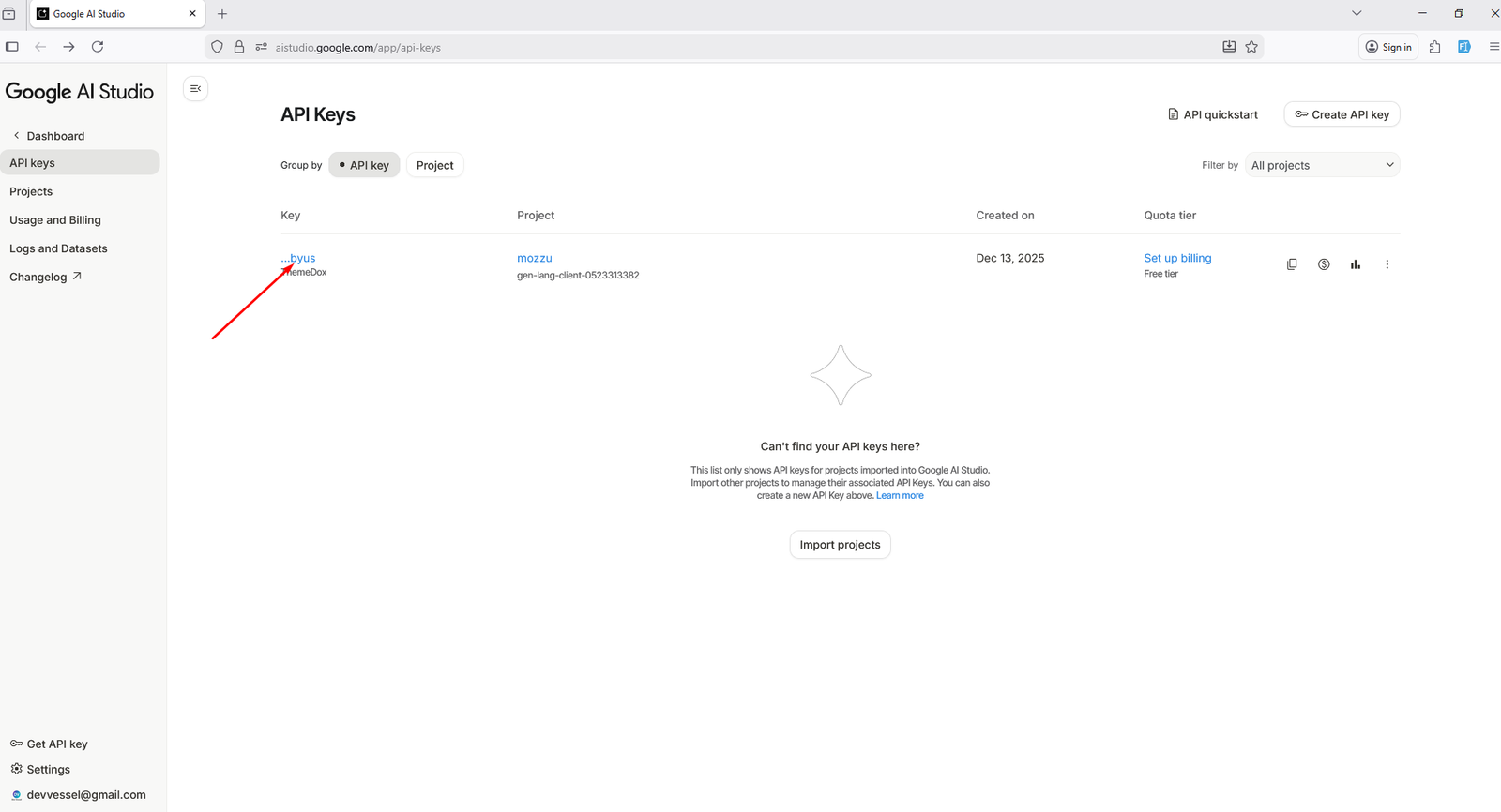This screenshot has height=812, width=1501.
Task: Group keys by API key
Action: pos(364,165)
